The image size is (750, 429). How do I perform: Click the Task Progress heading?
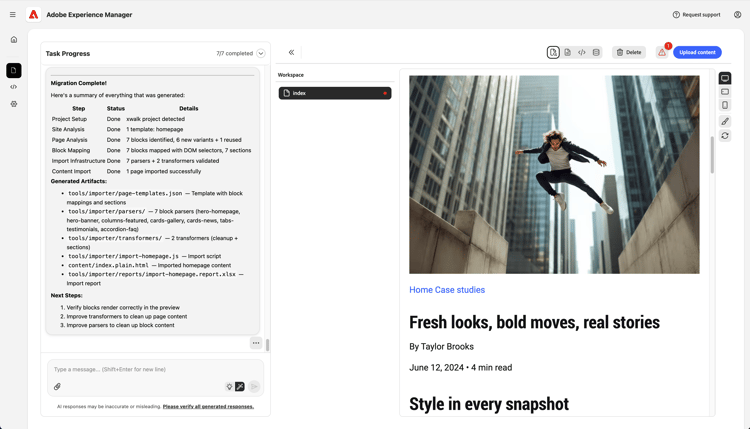(x=68, y=54)
